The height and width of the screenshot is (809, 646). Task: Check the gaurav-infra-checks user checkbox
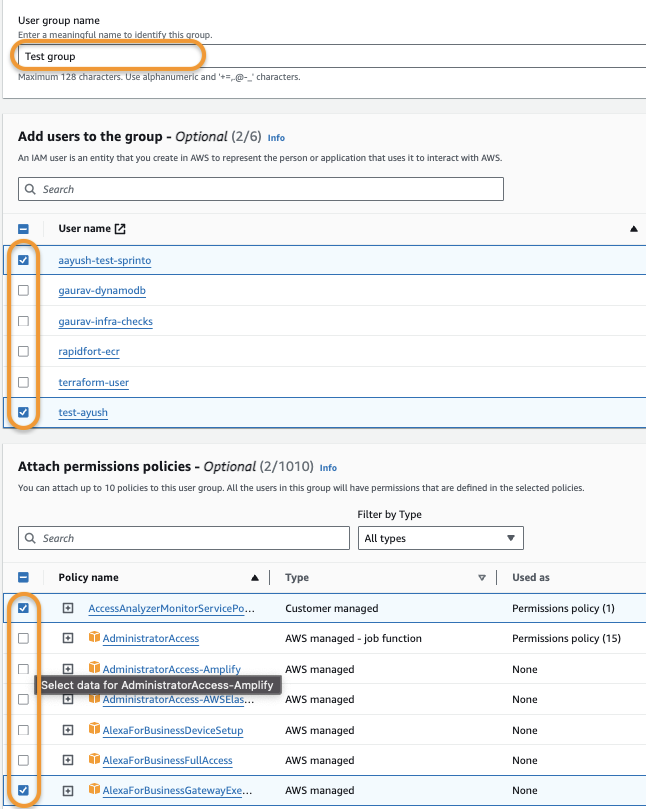coord(23,321)
